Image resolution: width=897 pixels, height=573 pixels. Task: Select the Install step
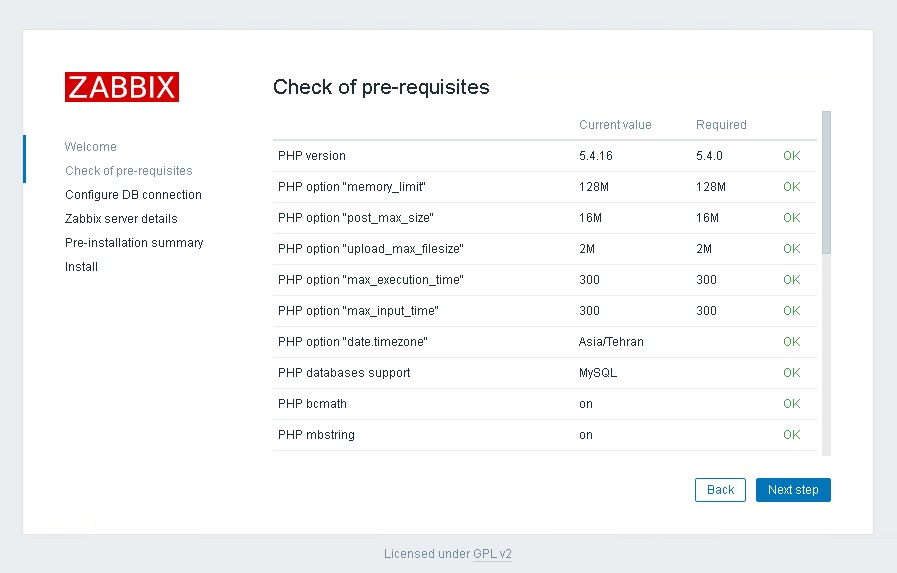[x=82, y=267]
